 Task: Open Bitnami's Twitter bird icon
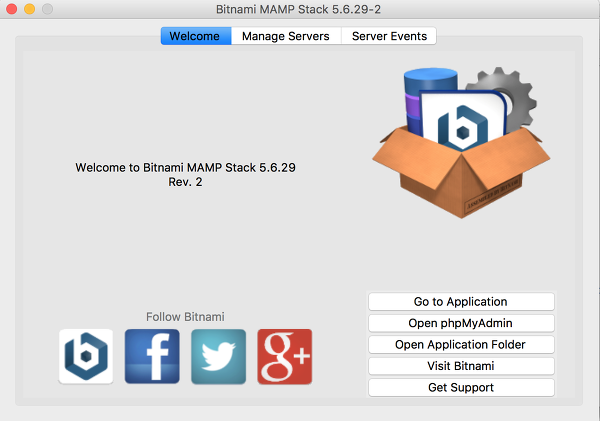click(x=218, y=356)
